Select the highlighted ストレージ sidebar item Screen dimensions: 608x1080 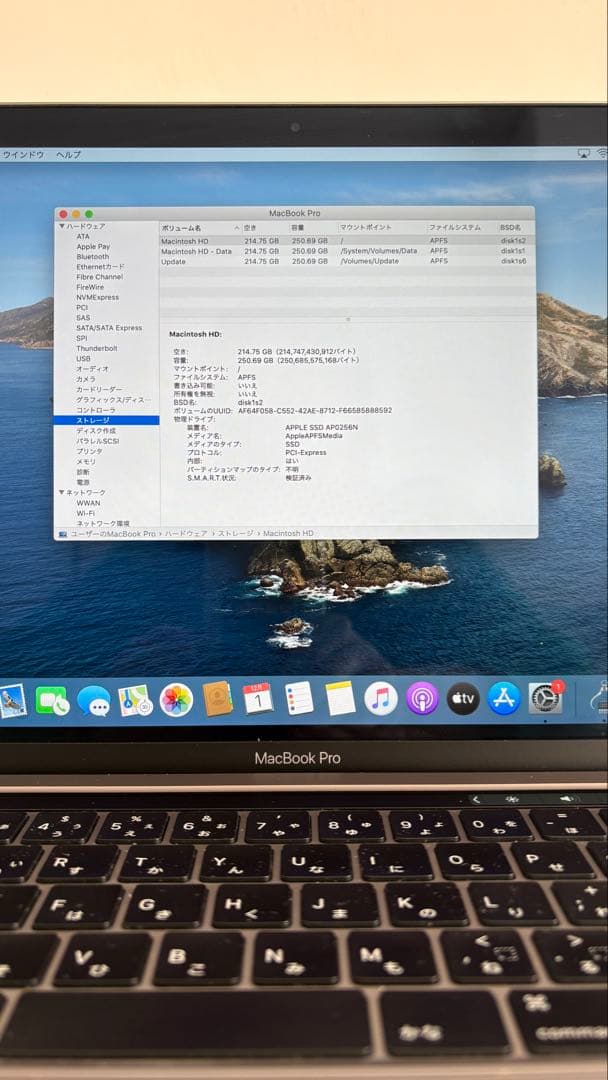[106, 420]
